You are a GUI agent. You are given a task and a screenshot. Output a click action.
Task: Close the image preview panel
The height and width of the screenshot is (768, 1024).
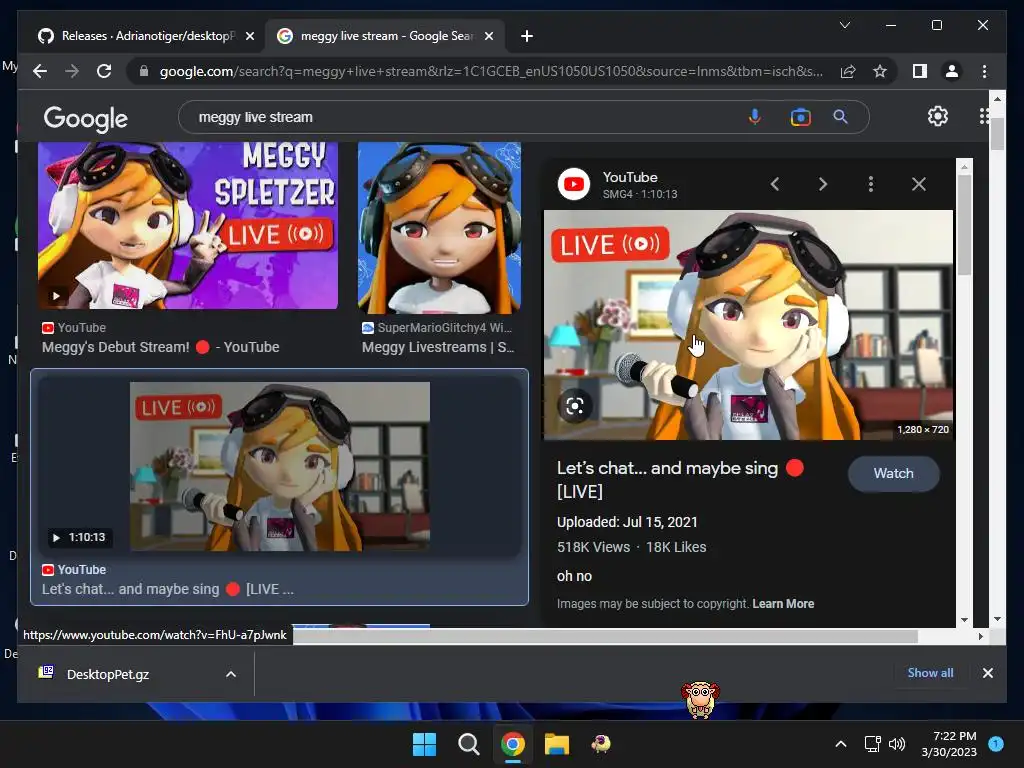(919, 184)
